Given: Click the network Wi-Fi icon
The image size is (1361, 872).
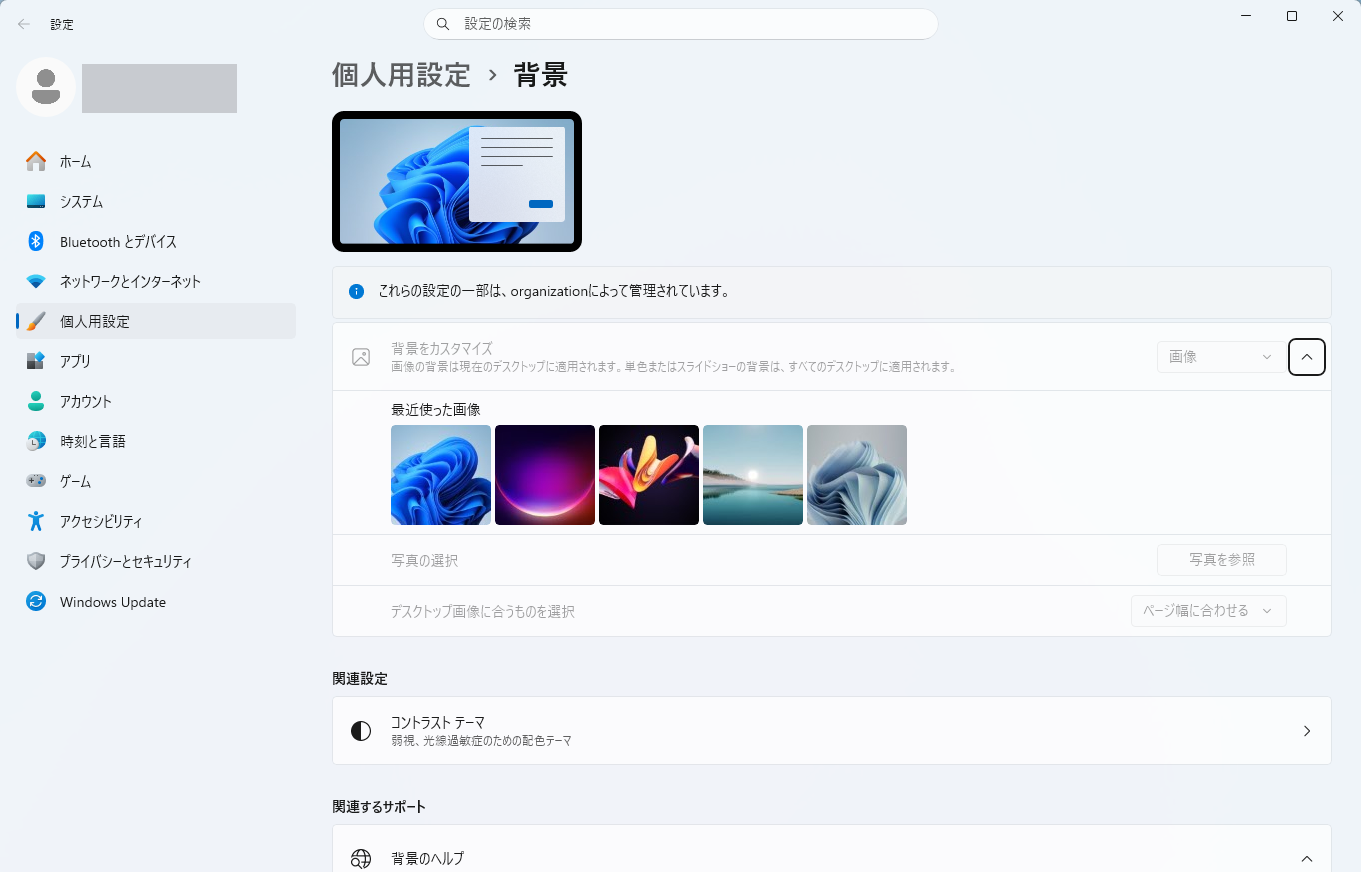Looking at the screenshot, I should [36, 281].
